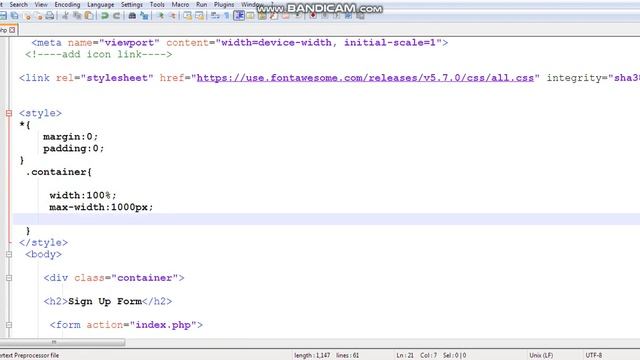The height and width of the screenshot is (360, 640).
Task: Click the "stylesheet" rel value
Action: pyautogui.click(x=117, y=78)
